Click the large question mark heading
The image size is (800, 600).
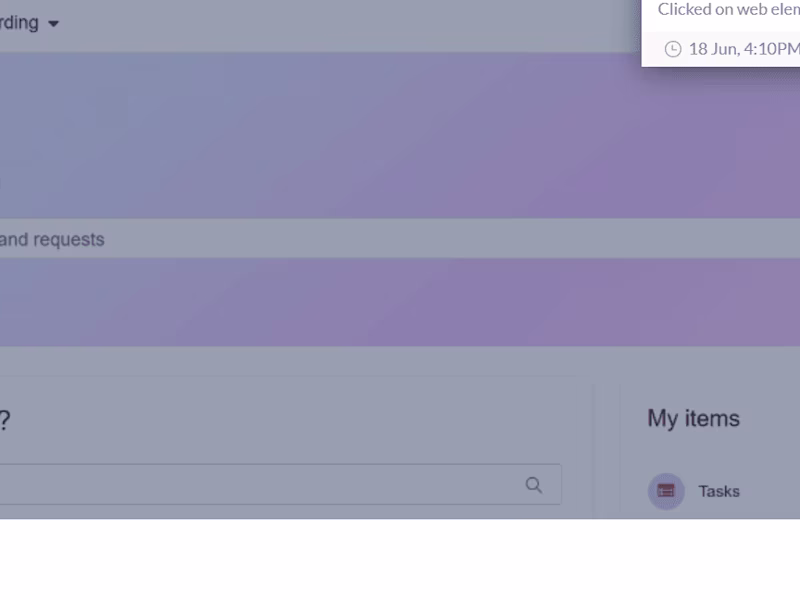coord(5,420)
